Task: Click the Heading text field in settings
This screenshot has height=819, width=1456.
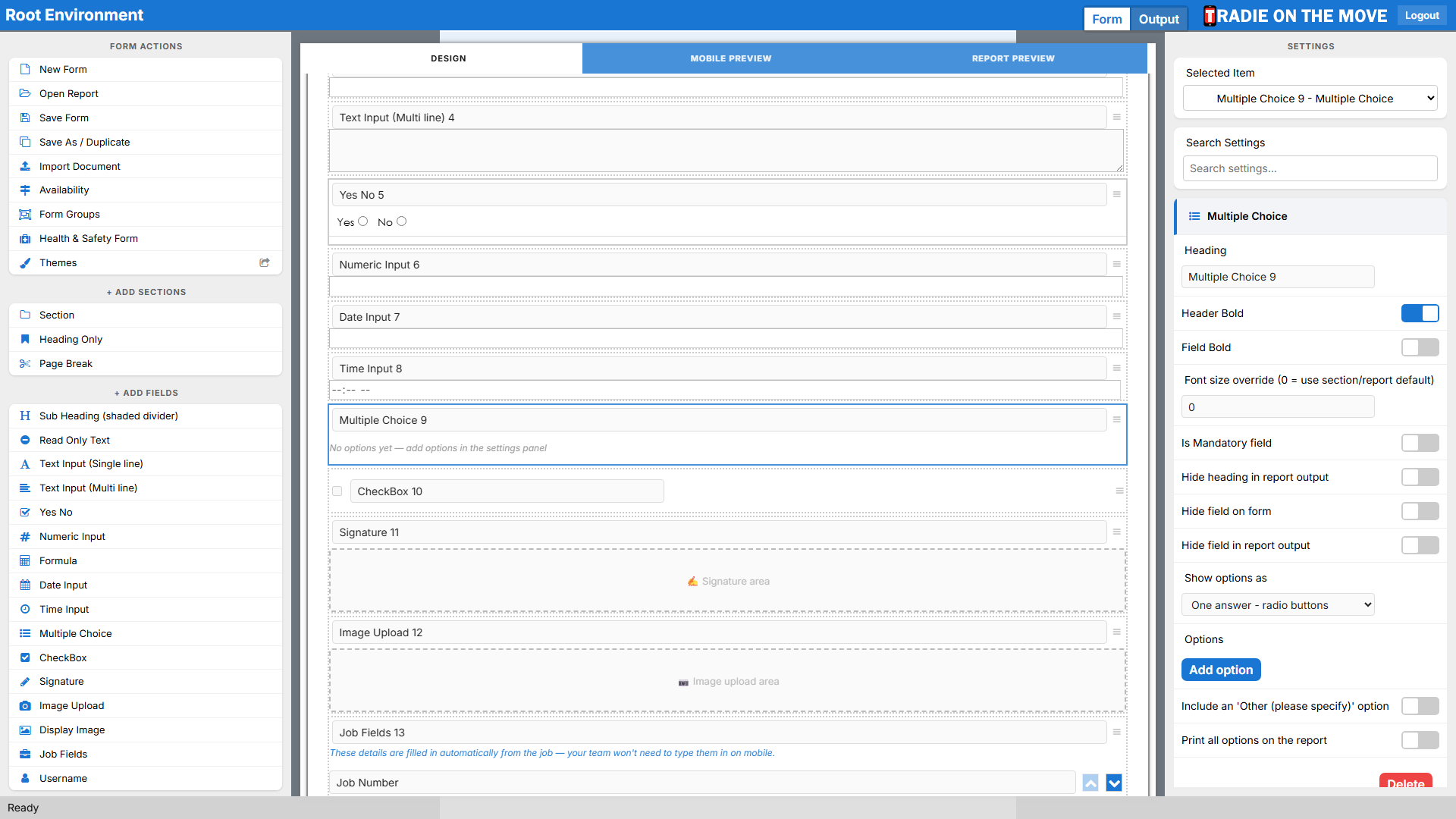Action: click(1278, 277)
